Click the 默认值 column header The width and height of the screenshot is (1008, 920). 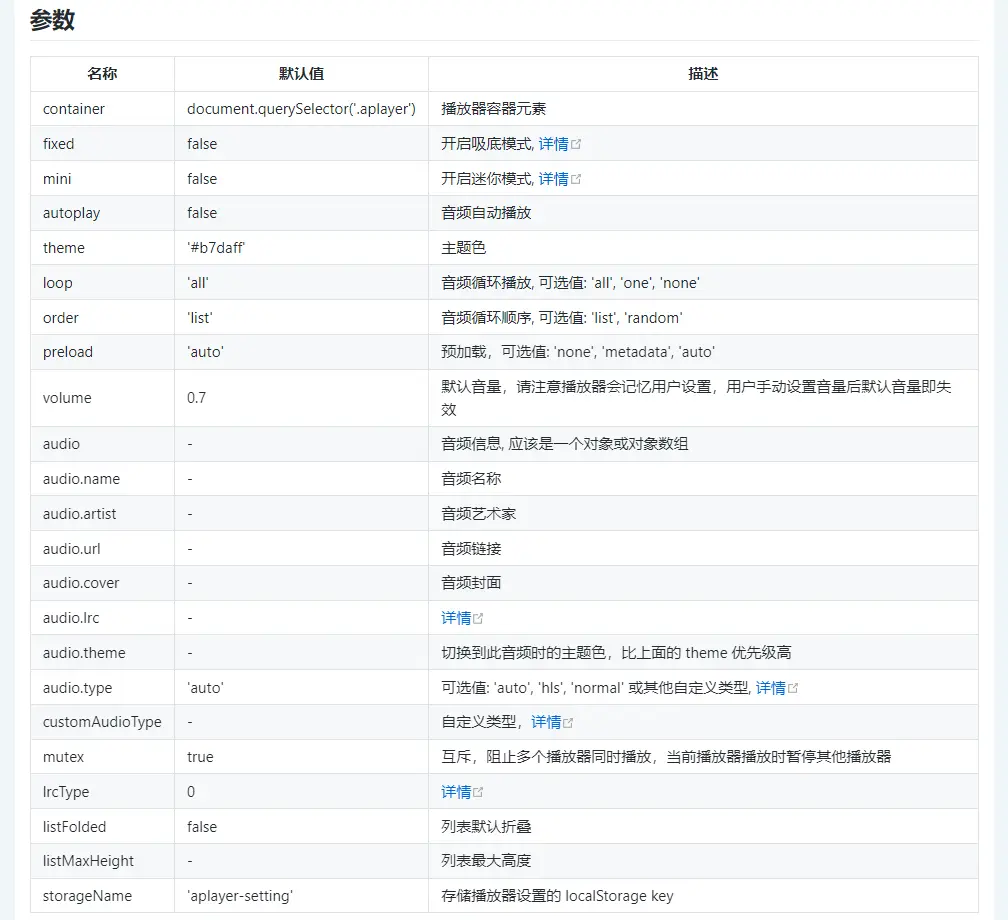tap(301, 74)
